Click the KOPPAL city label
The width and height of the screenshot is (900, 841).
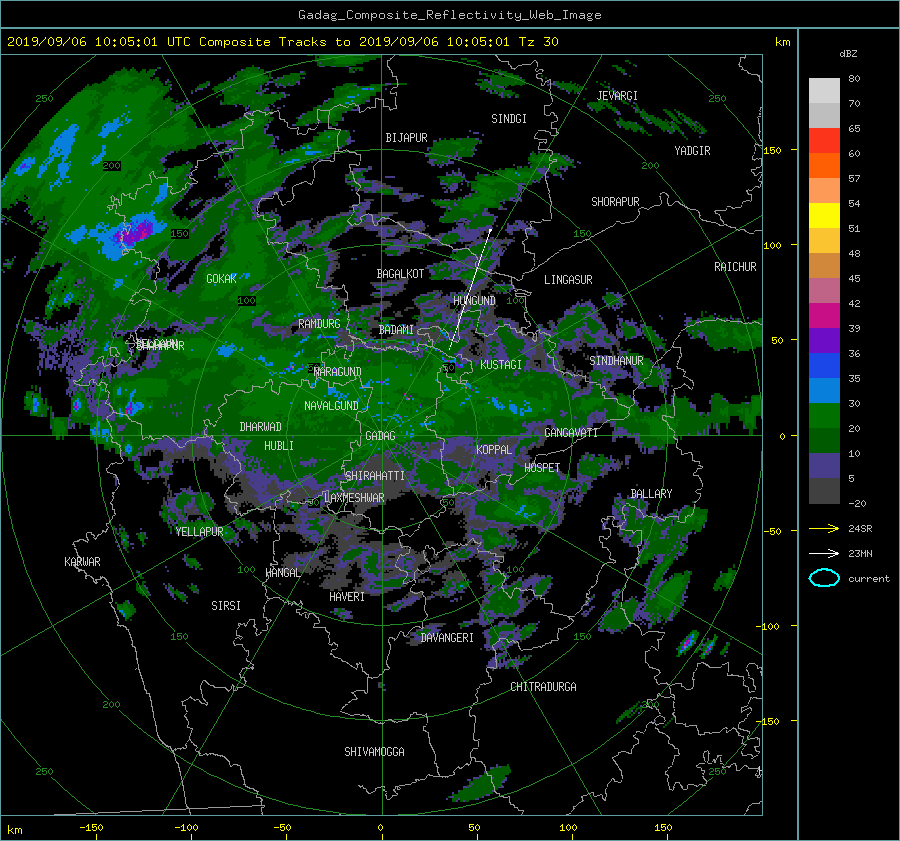tap(494, 449)
